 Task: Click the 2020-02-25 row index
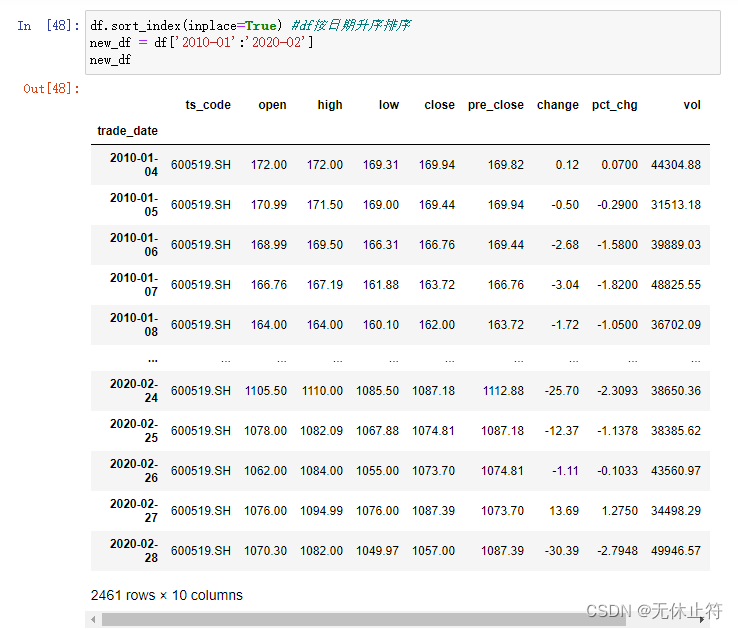(134, 431)
